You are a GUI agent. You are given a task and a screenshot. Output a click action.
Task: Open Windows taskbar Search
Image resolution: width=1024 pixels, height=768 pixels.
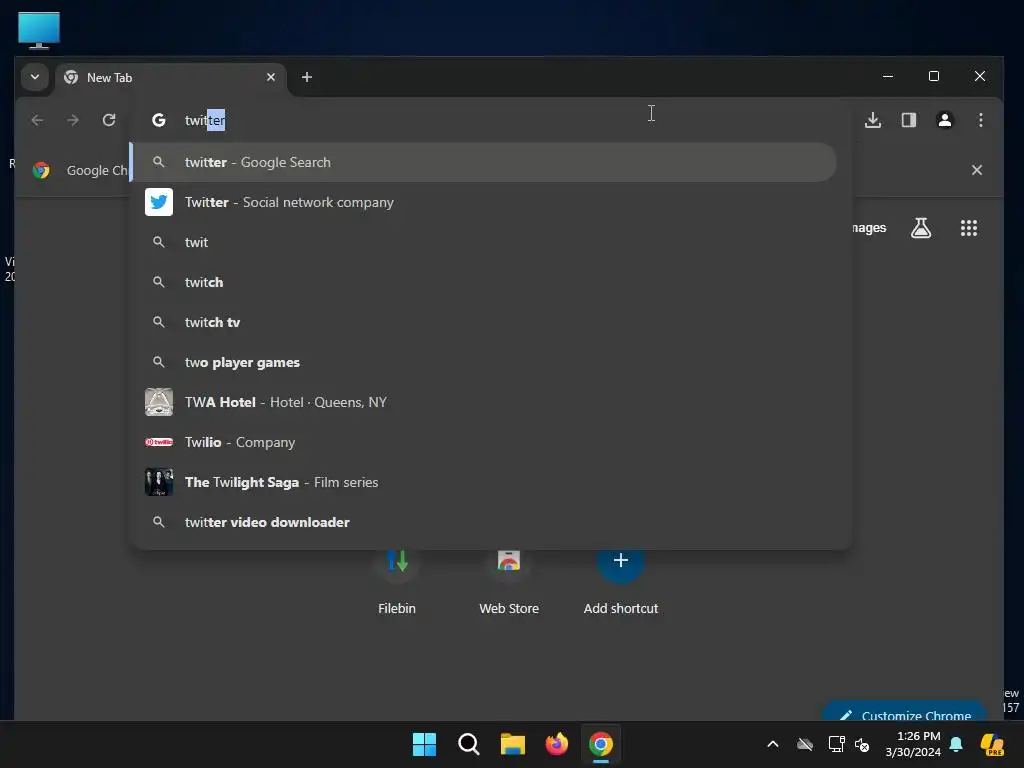tap(468, 744)
